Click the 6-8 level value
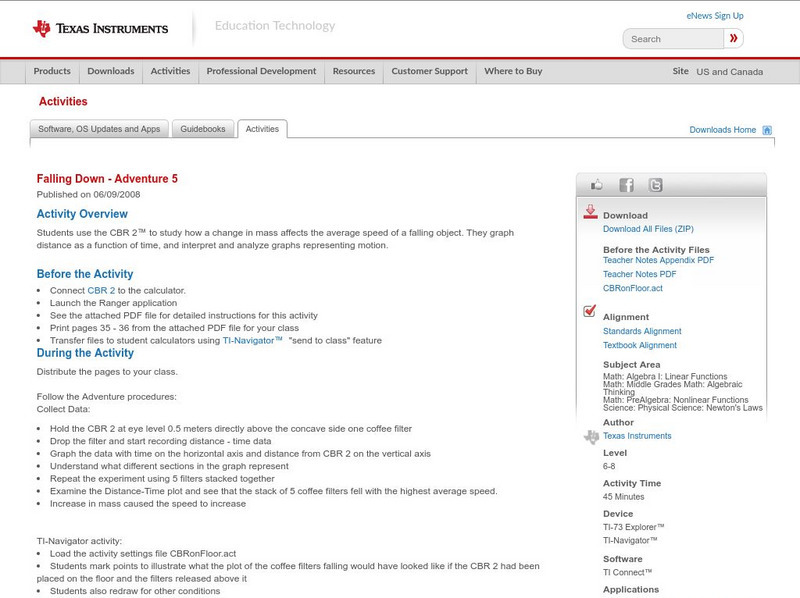Image resolution: width=800 pixels, height=598 pixels. point(609,466)
